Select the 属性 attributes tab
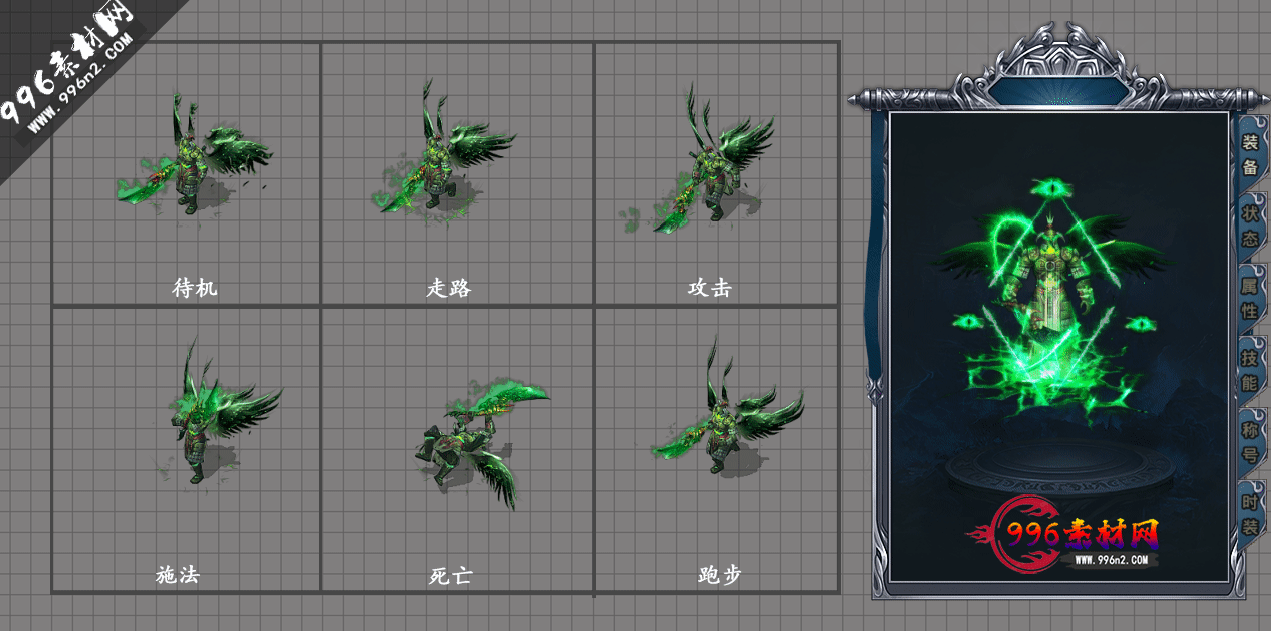This screenshot has width=1271, height=631. (1250, 297)
